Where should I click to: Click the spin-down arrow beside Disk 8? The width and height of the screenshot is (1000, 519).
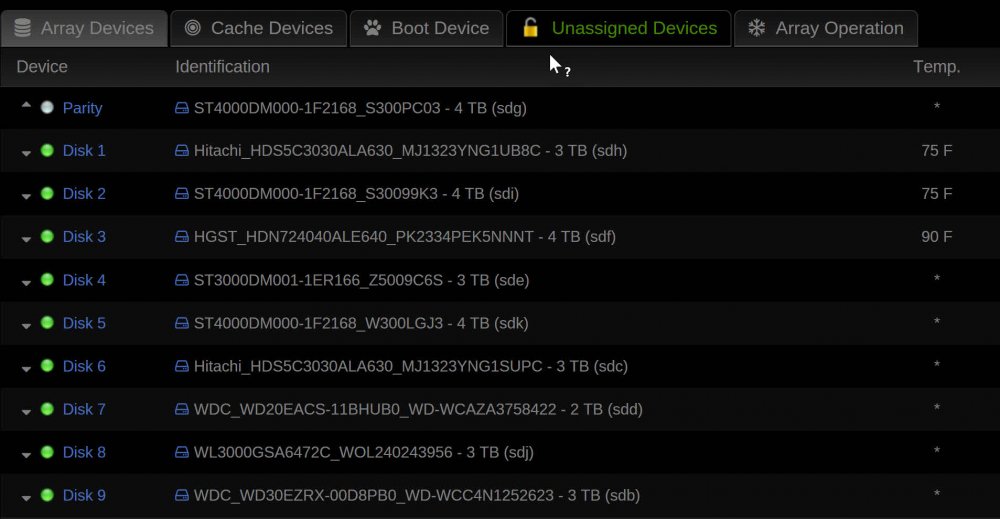(26, 455)
